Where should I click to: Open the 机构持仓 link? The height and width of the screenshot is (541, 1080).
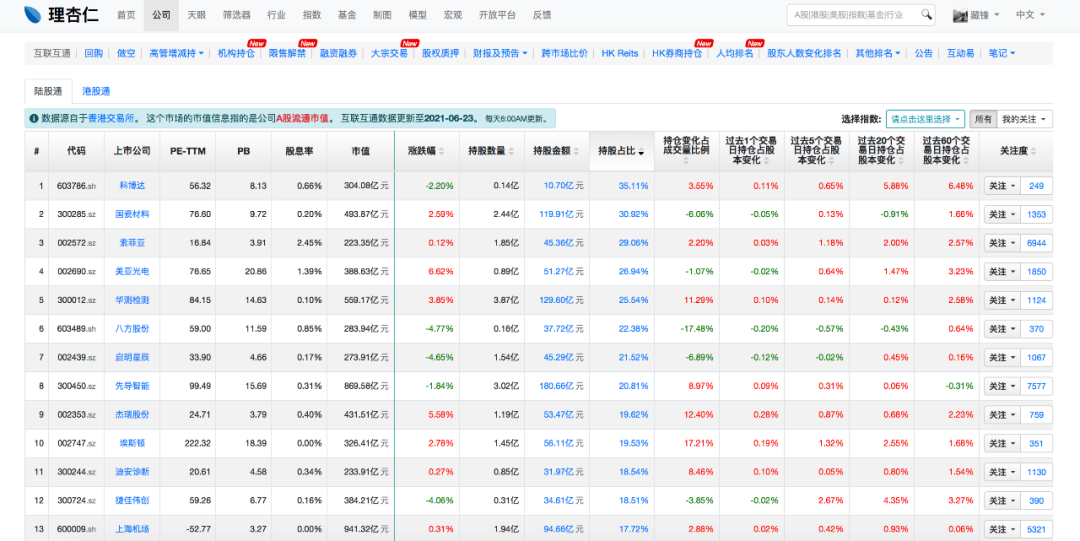pyautogui.click(x=236, y=53)
